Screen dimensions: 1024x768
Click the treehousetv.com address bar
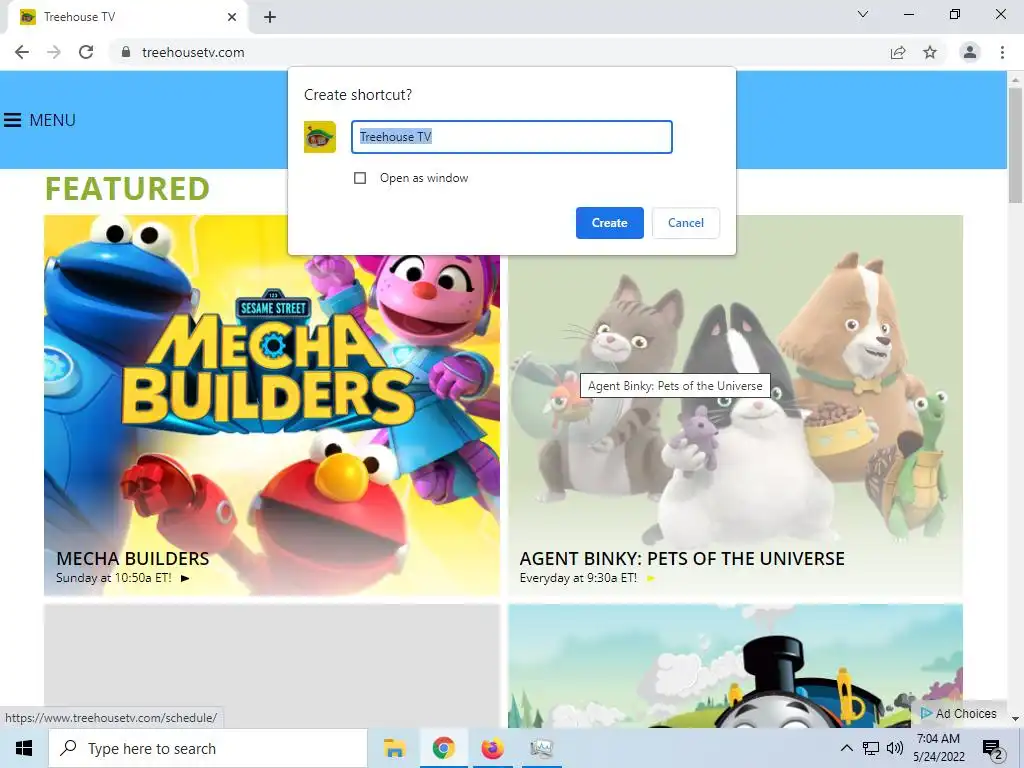tap(503, 52)
